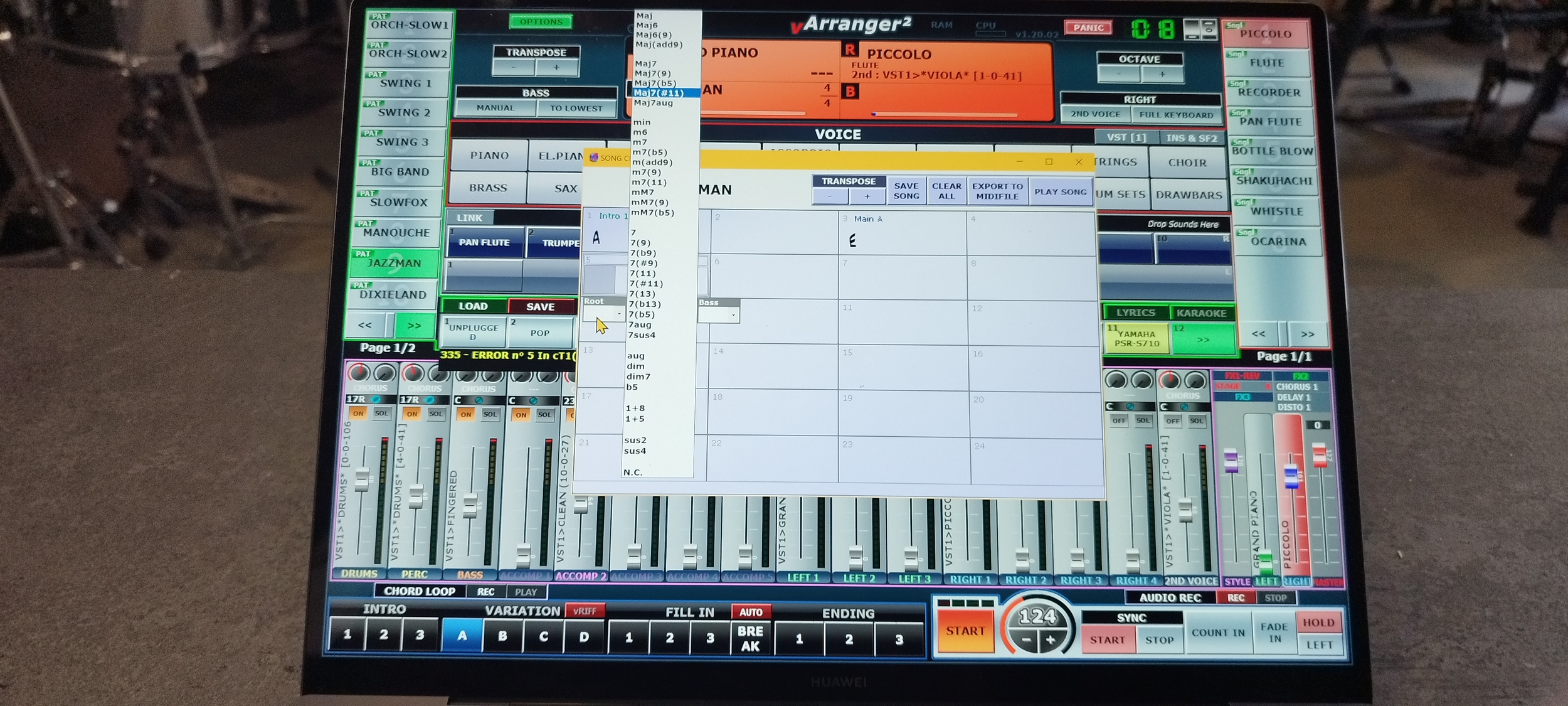The height and width of the screenshot is (706, 1568).
Task: Click the left knob on BASS channel
Action: pyautogui.click(x=466, y=376)
